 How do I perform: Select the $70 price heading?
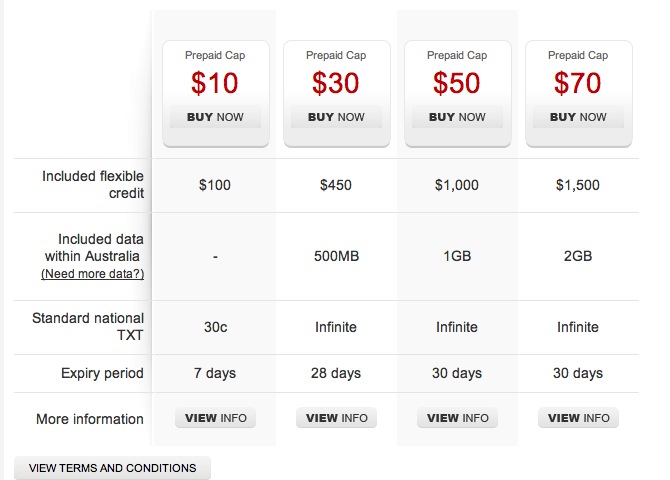(x=577, y=82)
